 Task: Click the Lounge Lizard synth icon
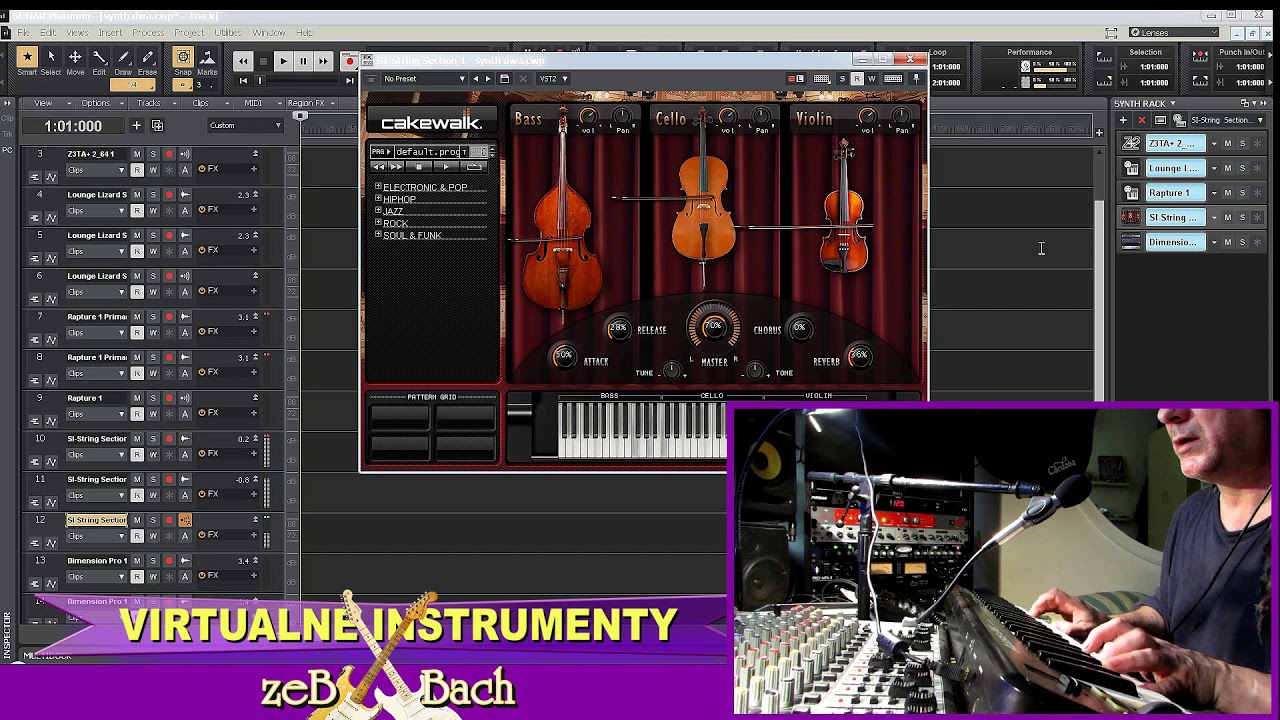1131,168
